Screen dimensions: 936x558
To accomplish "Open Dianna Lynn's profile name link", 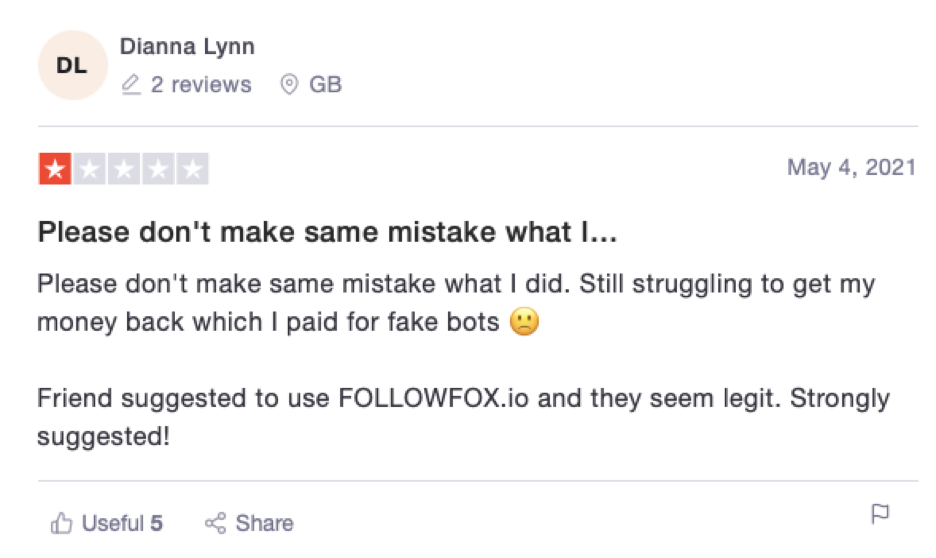I will [x=187, y=46].
